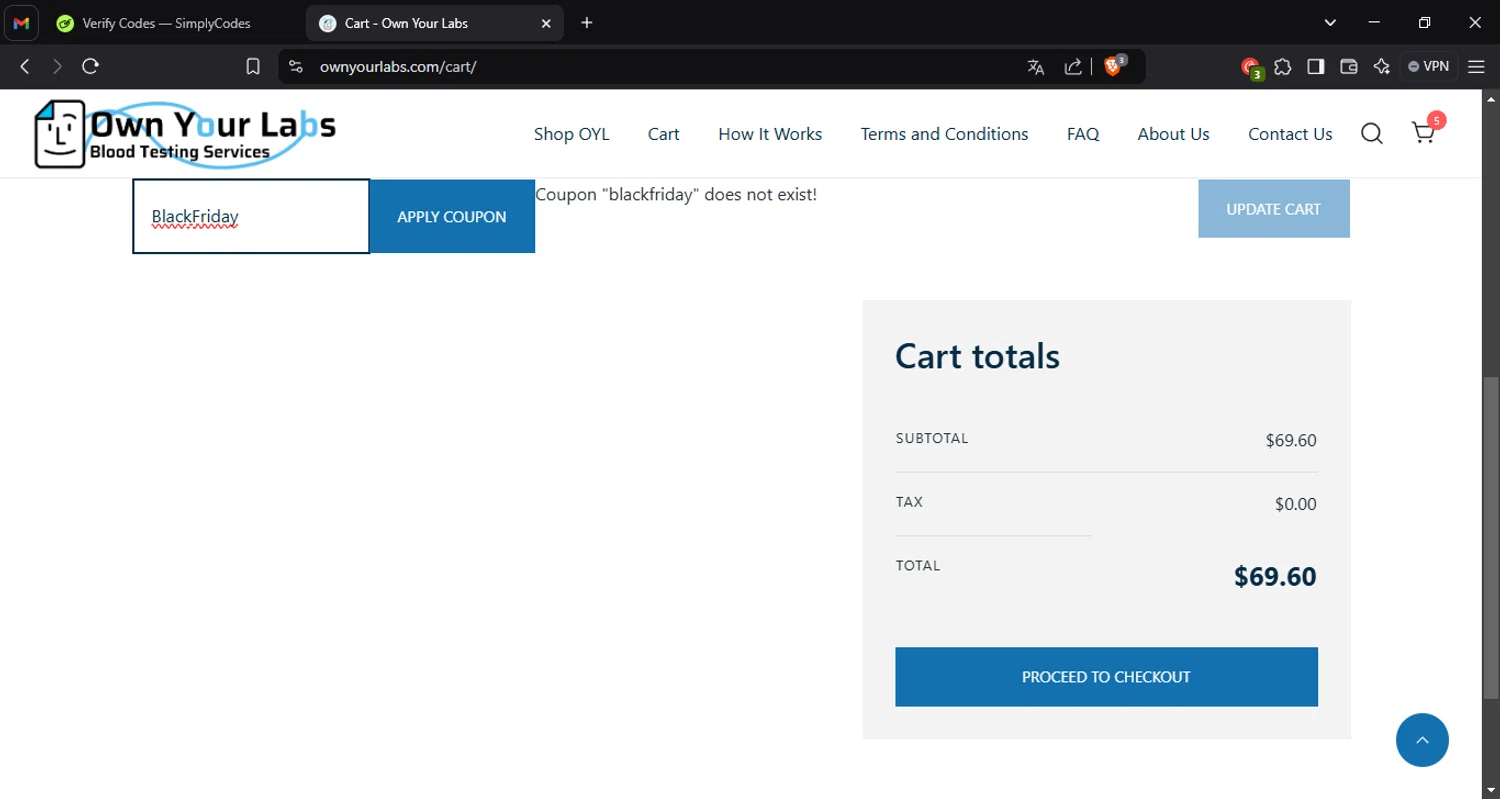Open the FAQ page
Image resolution: width=1500 pixels, height=799 pixels.
(1083, 134)
